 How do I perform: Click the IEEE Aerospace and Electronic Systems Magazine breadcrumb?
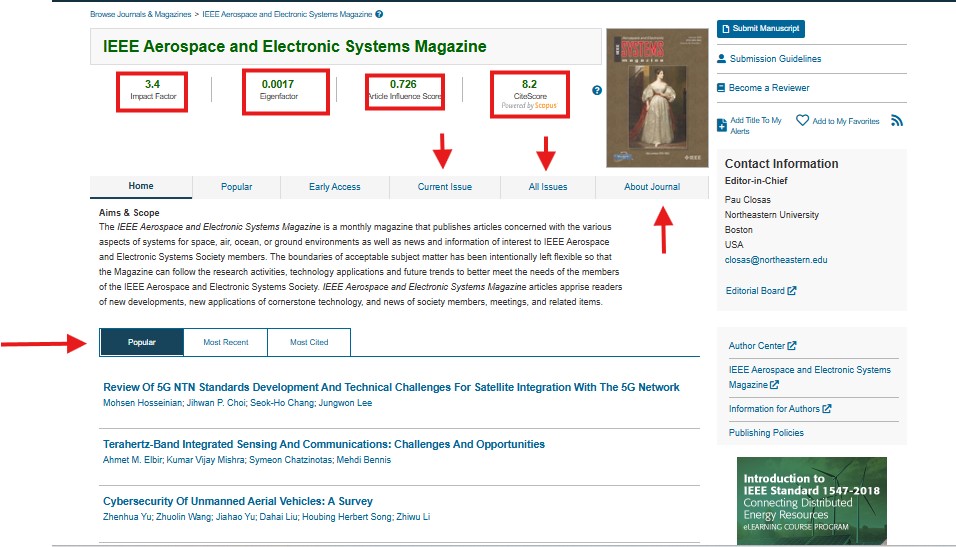(x=287, y=14)
